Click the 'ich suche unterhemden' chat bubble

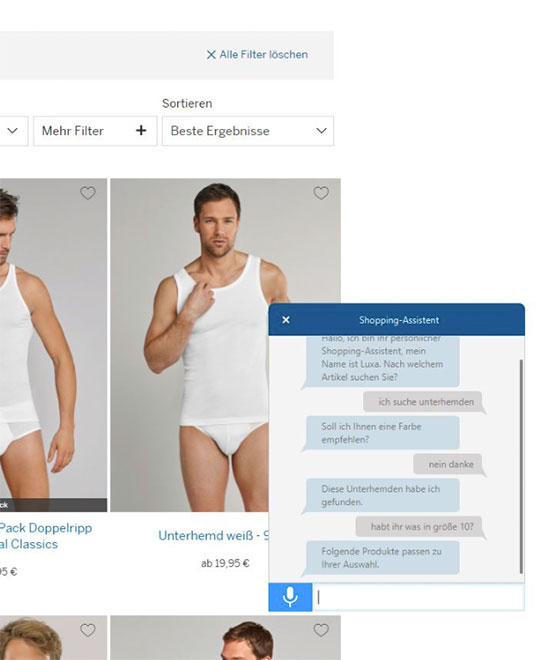tap(425, 402)
